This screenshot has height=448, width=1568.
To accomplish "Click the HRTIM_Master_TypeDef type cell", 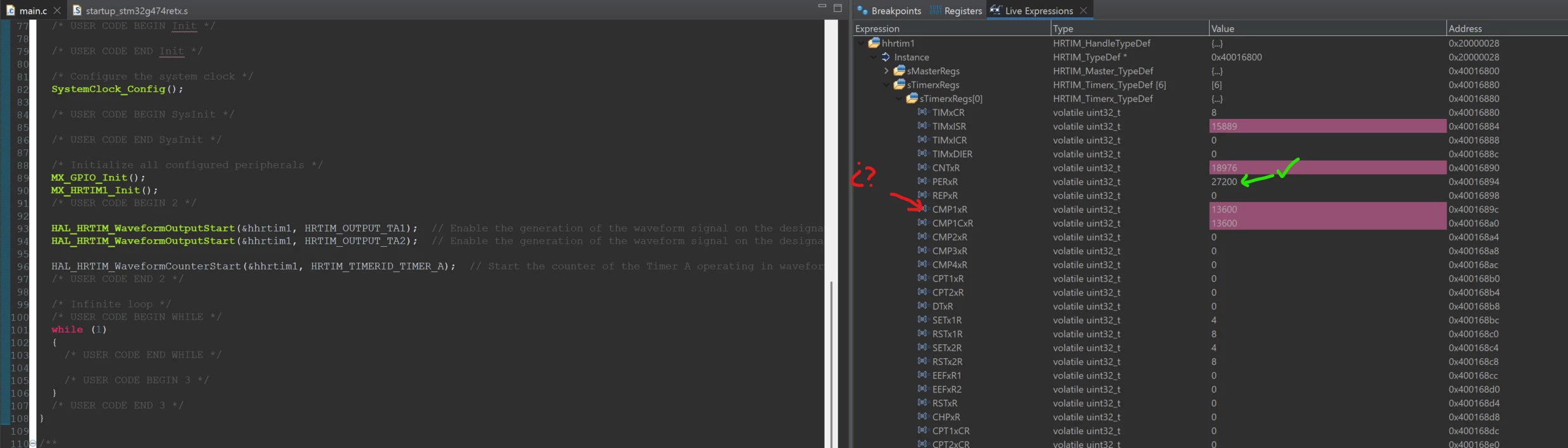I will 1103,71.
